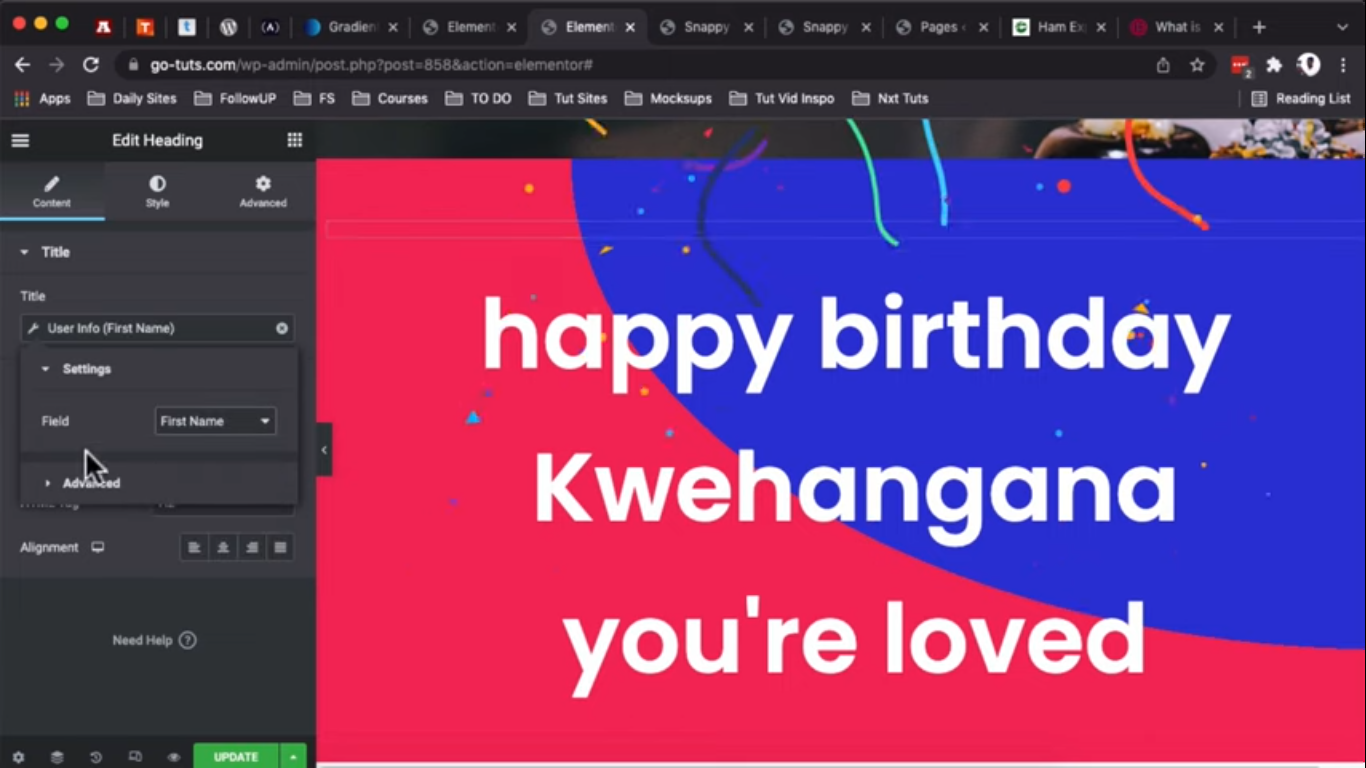Open the Tut Sites bookmark folder
This screenshot has width=1366, height=768.
coord(568,99)
